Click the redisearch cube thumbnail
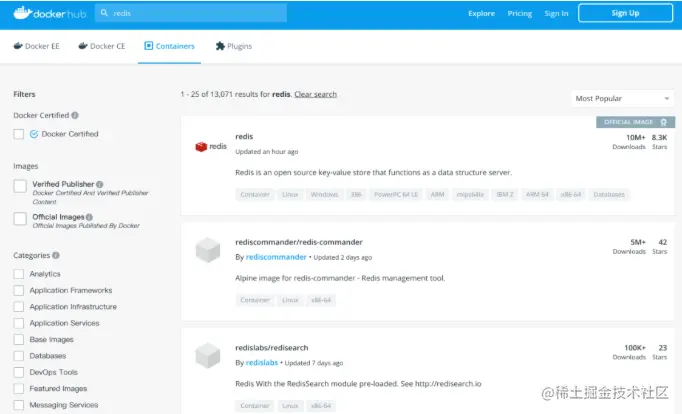This screenshot has height=414, width=682. tap(208, 356)
